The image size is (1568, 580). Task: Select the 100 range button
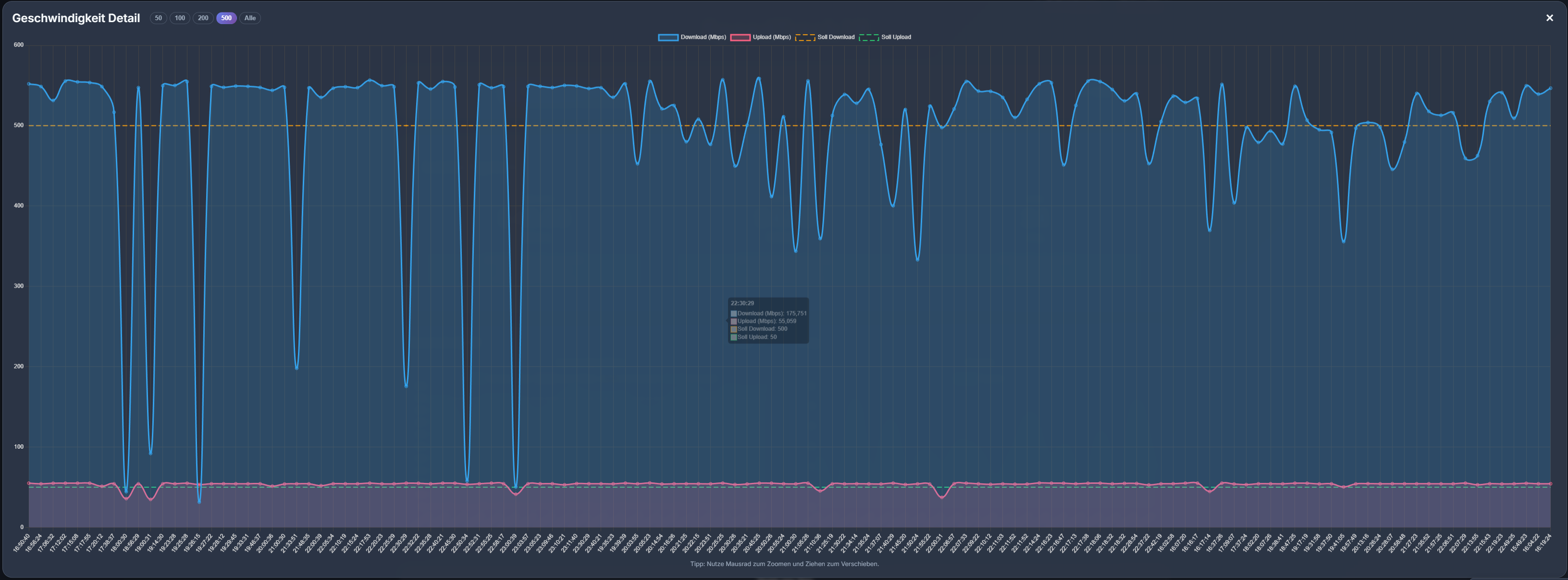click(180, 18)
